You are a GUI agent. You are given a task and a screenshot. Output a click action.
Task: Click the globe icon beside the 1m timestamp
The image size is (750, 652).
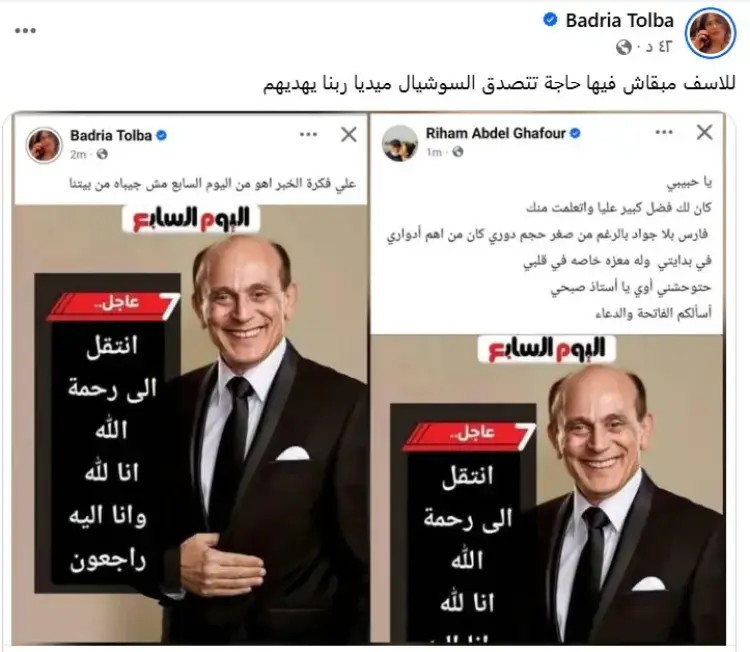(458, 152)
